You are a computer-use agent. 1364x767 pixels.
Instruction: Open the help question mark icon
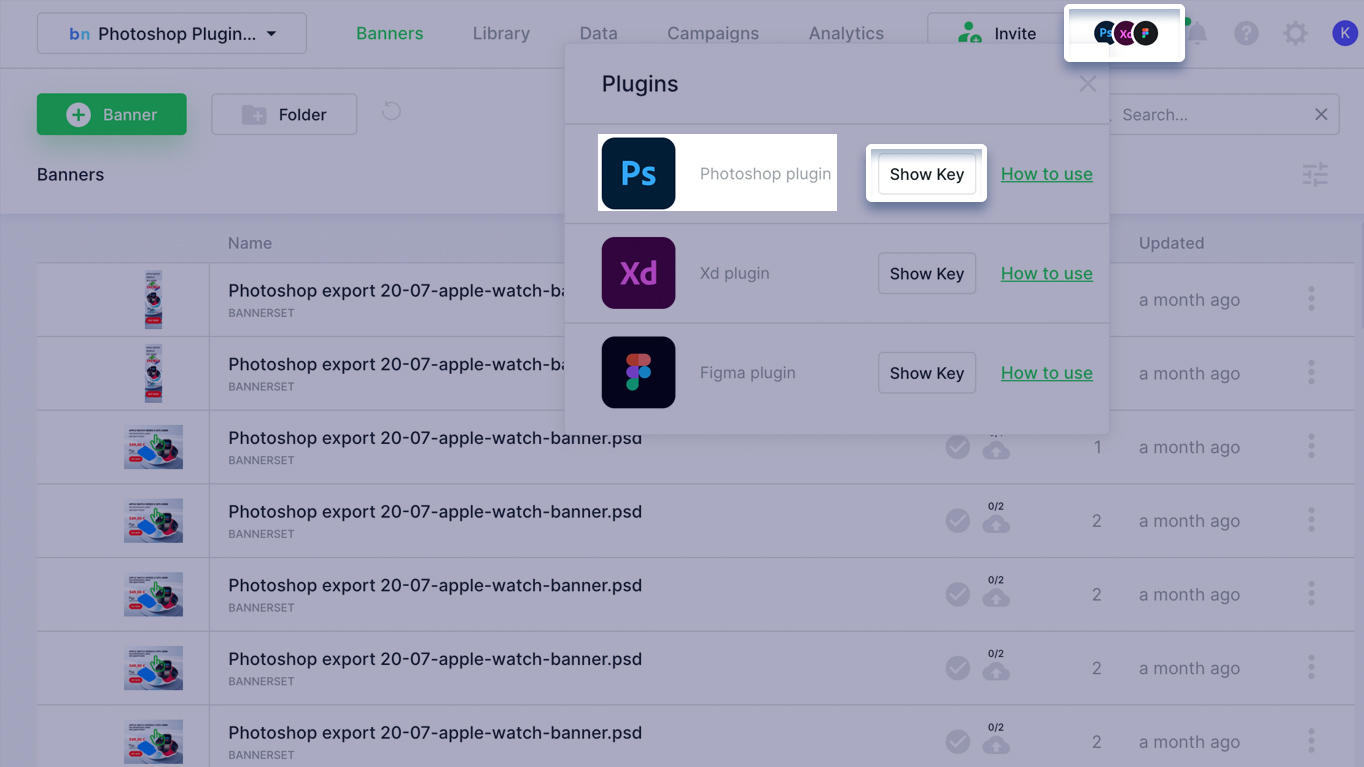point(1246,33)
